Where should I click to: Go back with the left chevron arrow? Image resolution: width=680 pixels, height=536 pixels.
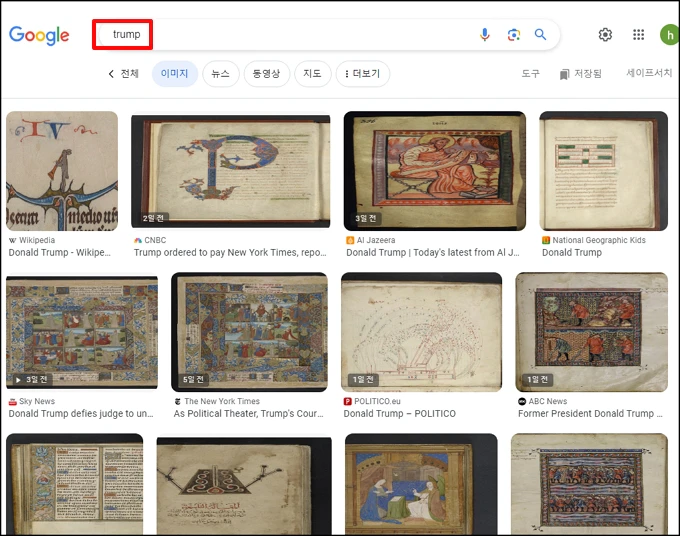pyautogui.click(x=111, y=74)
